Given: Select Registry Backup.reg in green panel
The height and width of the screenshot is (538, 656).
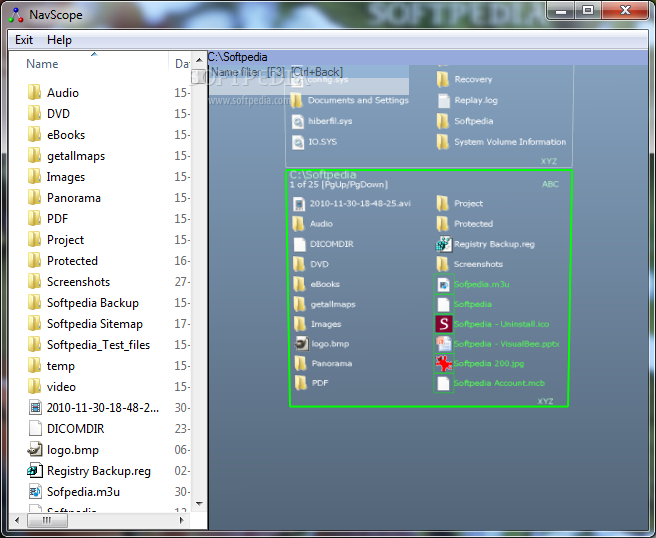Looking at the screenshot, I should 485,244.
